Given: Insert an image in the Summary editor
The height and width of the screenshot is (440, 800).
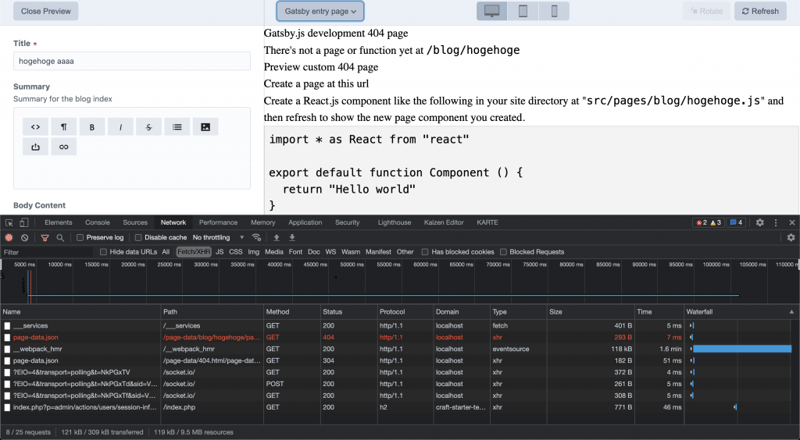Looking at the screenshot, I should coord(205,127).
